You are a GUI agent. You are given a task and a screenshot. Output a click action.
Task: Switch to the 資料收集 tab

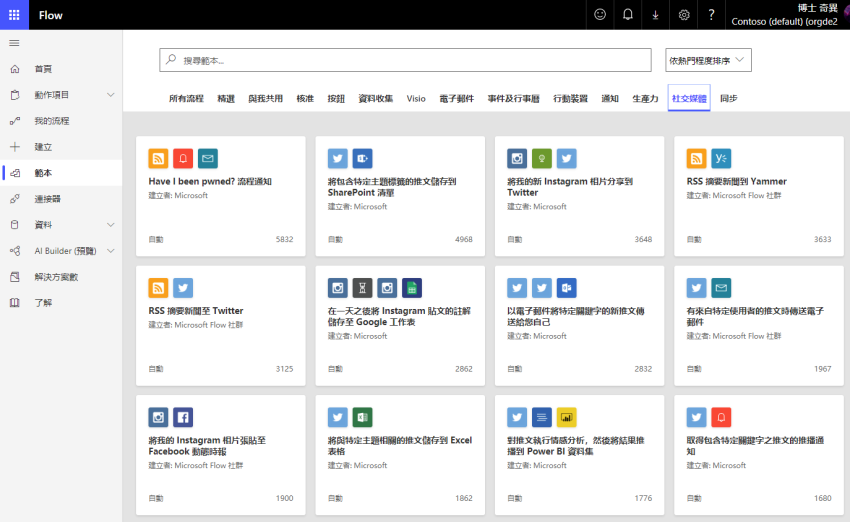(x=376, y=99)
